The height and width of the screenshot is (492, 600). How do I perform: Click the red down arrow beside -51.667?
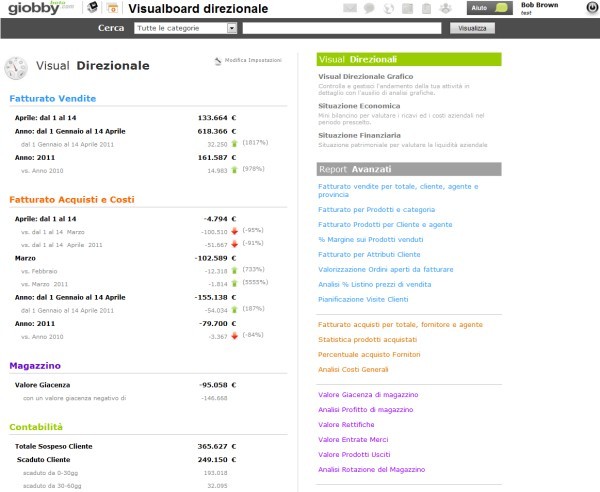tap(234, 244)
